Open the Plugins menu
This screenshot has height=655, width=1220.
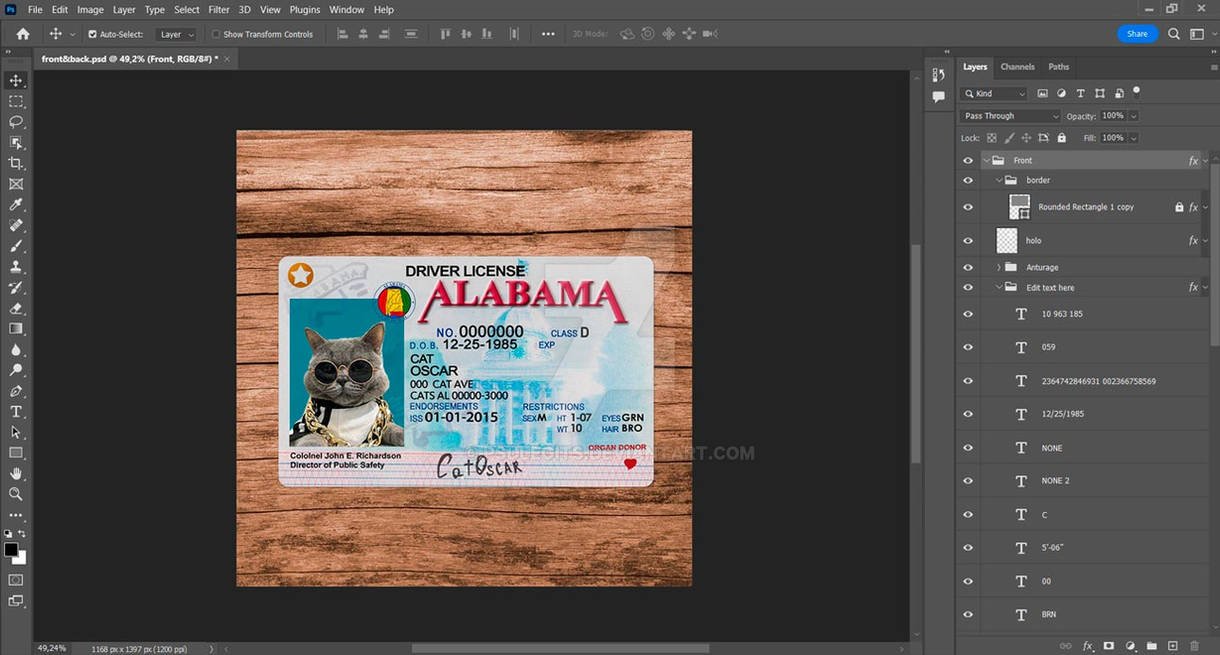pos(304,9)
